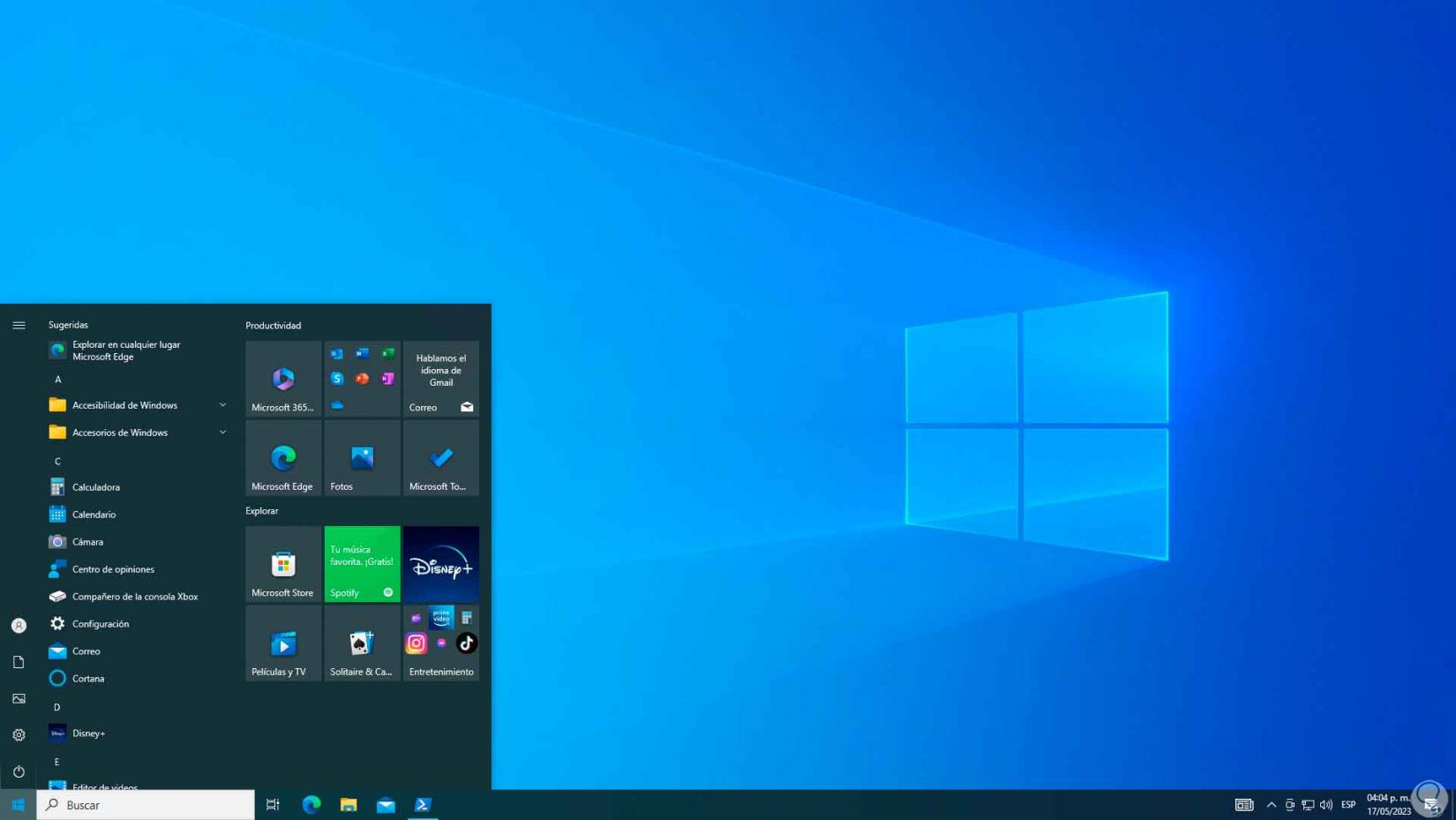Open the Disney+ tile
Viewport: 1456px width, 820px height.
(441, 564)
